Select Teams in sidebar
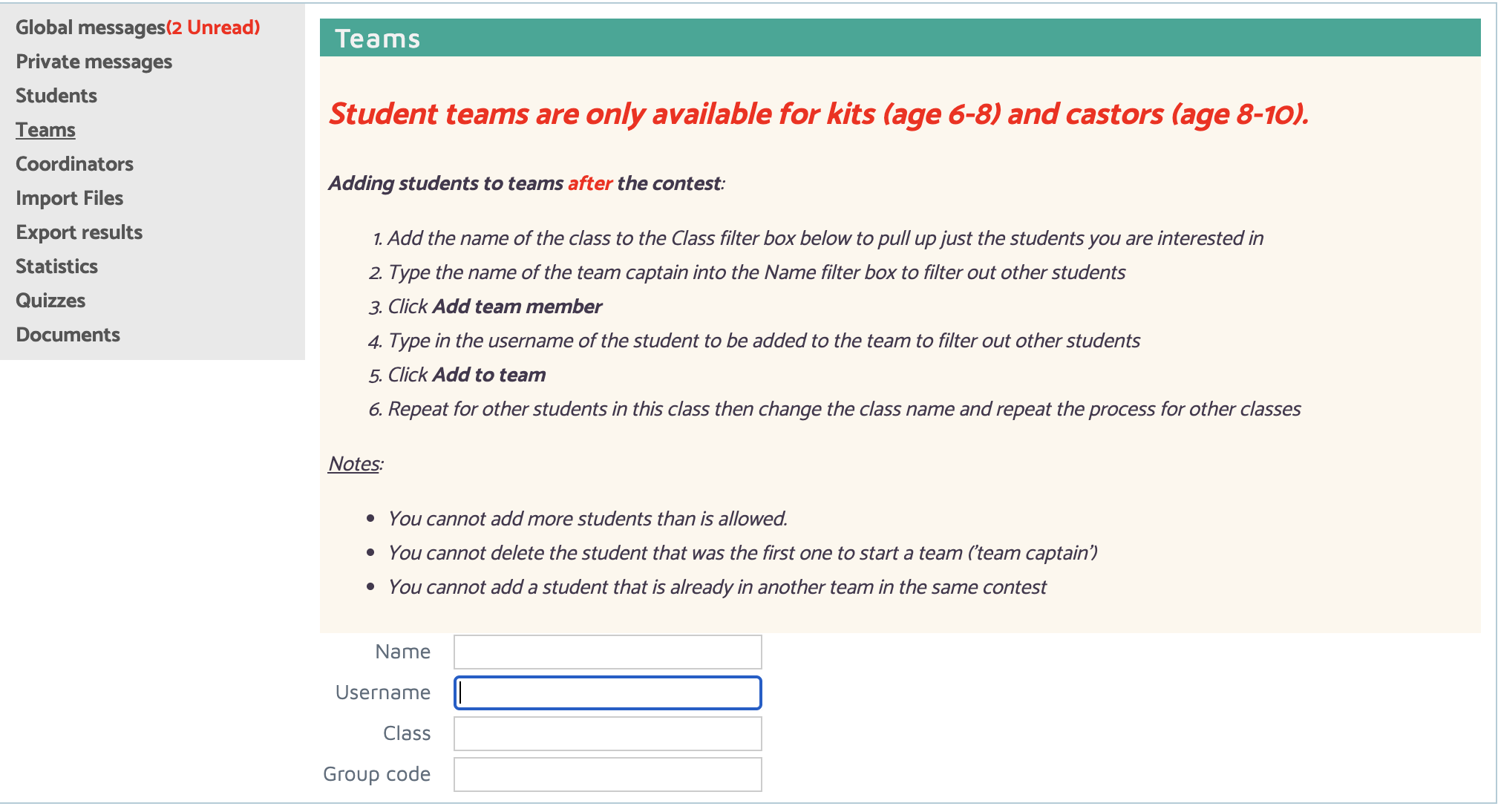This screenshot has width=1498, height=812. click(x=45, y=130)
